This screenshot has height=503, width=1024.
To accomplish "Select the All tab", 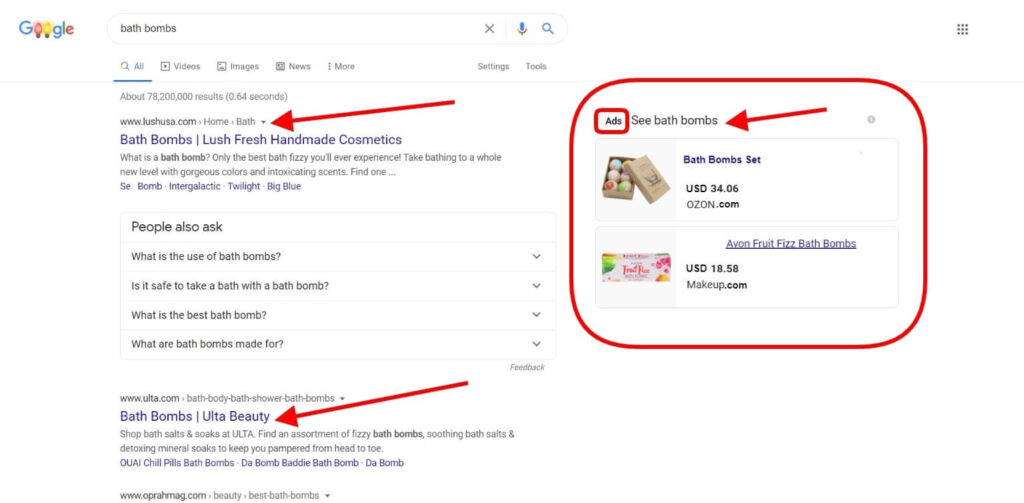I will (x=132, y=67).
